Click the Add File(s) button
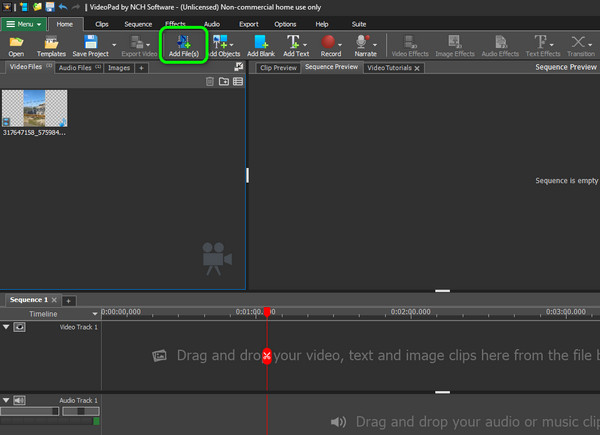Viewport: 600px width, 435px height. coord(184,46)
